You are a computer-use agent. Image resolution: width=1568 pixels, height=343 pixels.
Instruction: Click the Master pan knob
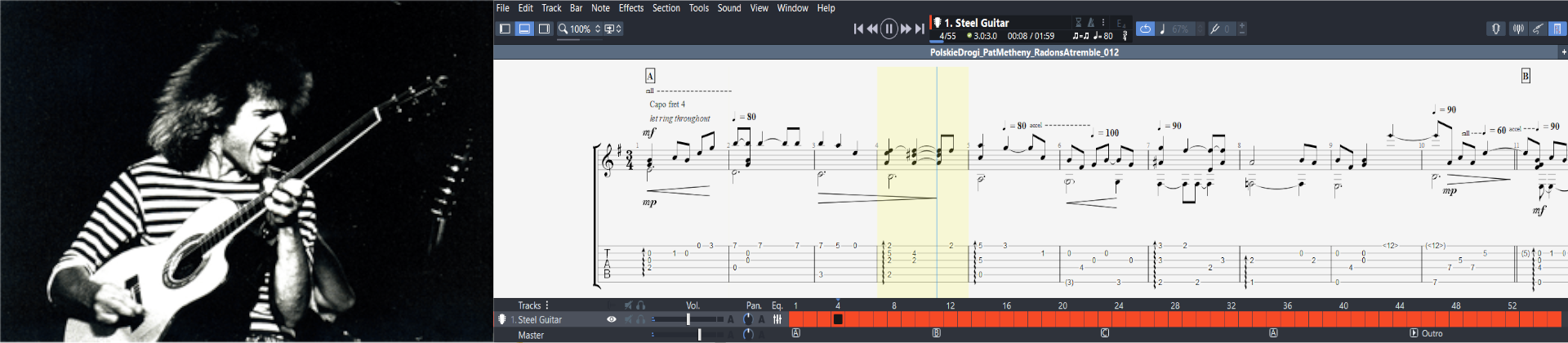pyautogui.click(x=747, y=335)
